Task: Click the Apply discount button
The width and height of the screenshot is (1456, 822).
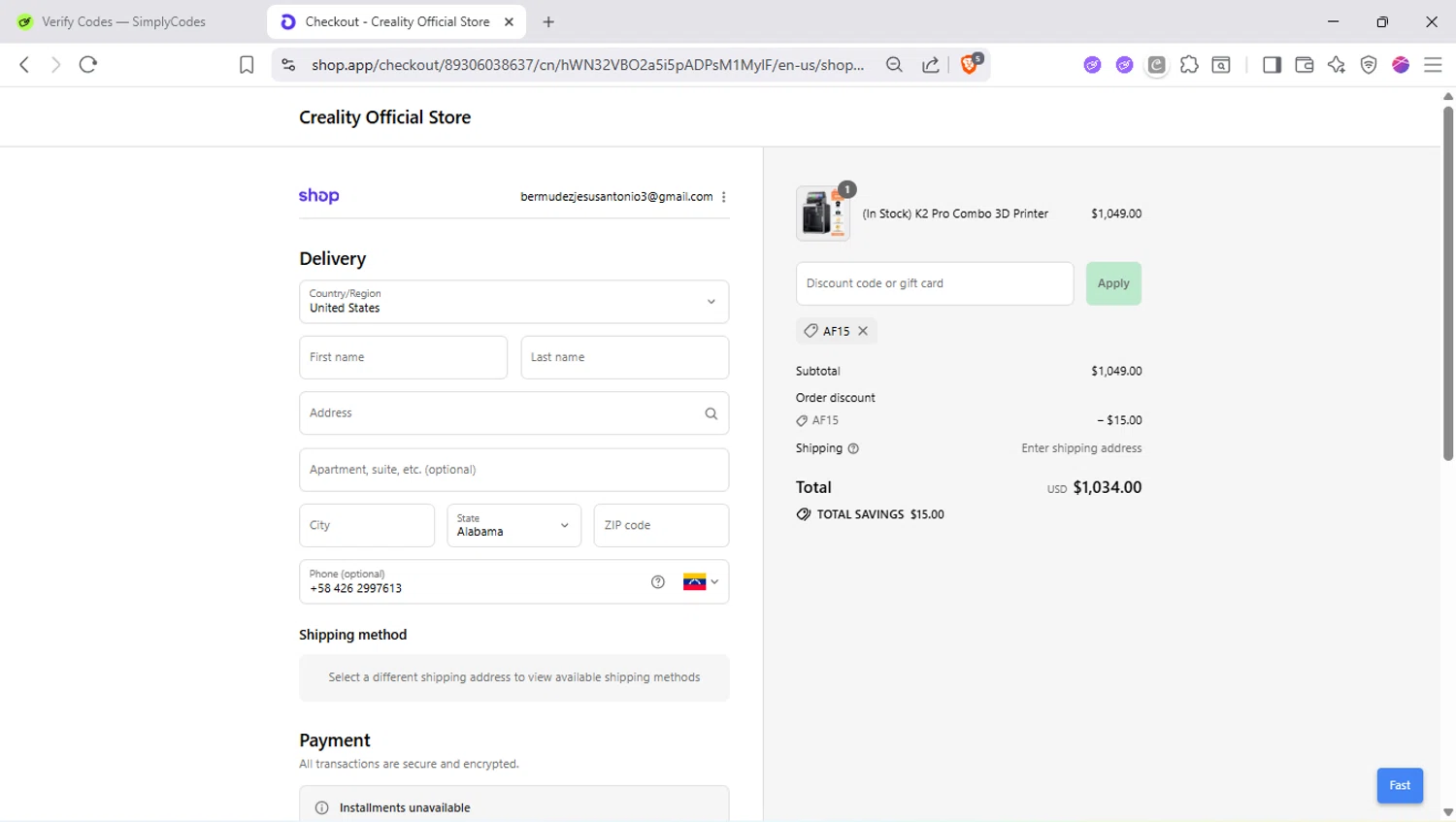Action: coord(1113,283)
